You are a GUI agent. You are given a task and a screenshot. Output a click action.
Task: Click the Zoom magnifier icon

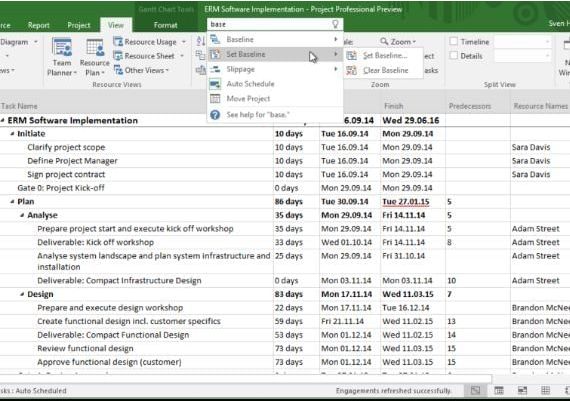(384, 41)
